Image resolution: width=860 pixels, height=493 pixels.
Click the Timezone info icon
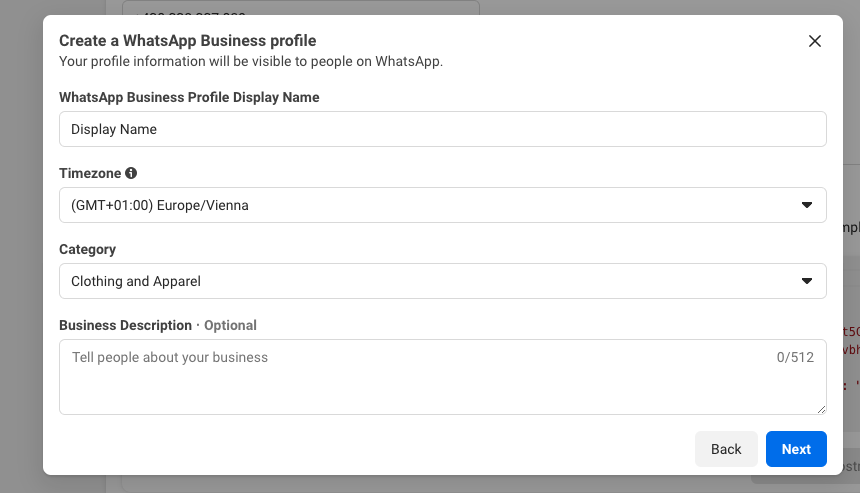(131, 173)
